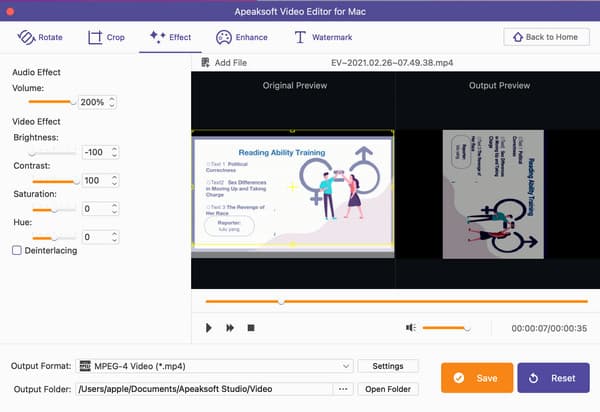Open the Rotate tab
The image size is (600, 412).
(40, 37)
